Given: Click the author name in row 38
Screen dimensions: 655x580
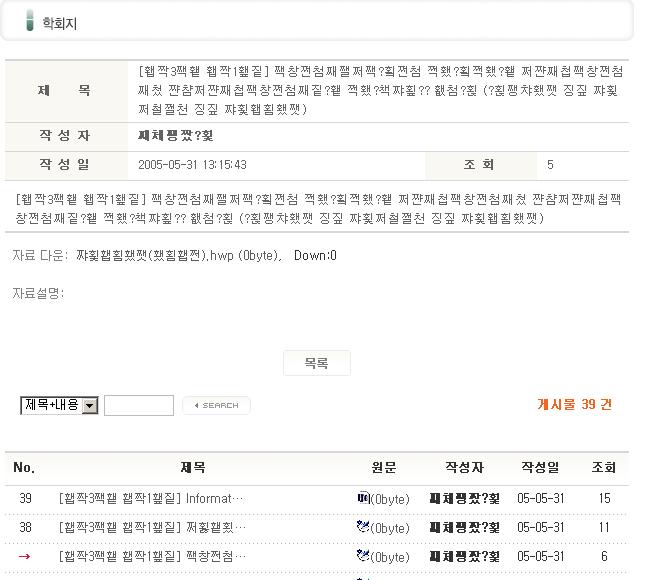Looking at the screenshot, I should point(465,527).
